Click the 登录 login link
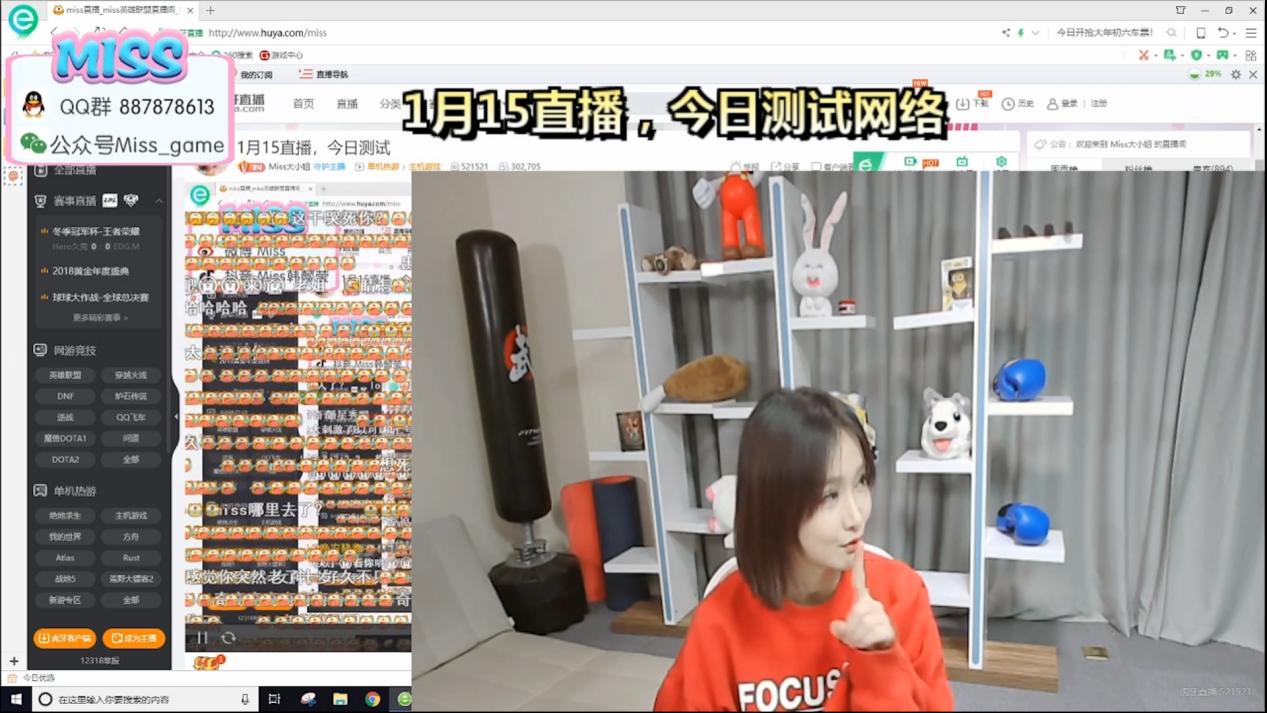 tap(1062, 104)
